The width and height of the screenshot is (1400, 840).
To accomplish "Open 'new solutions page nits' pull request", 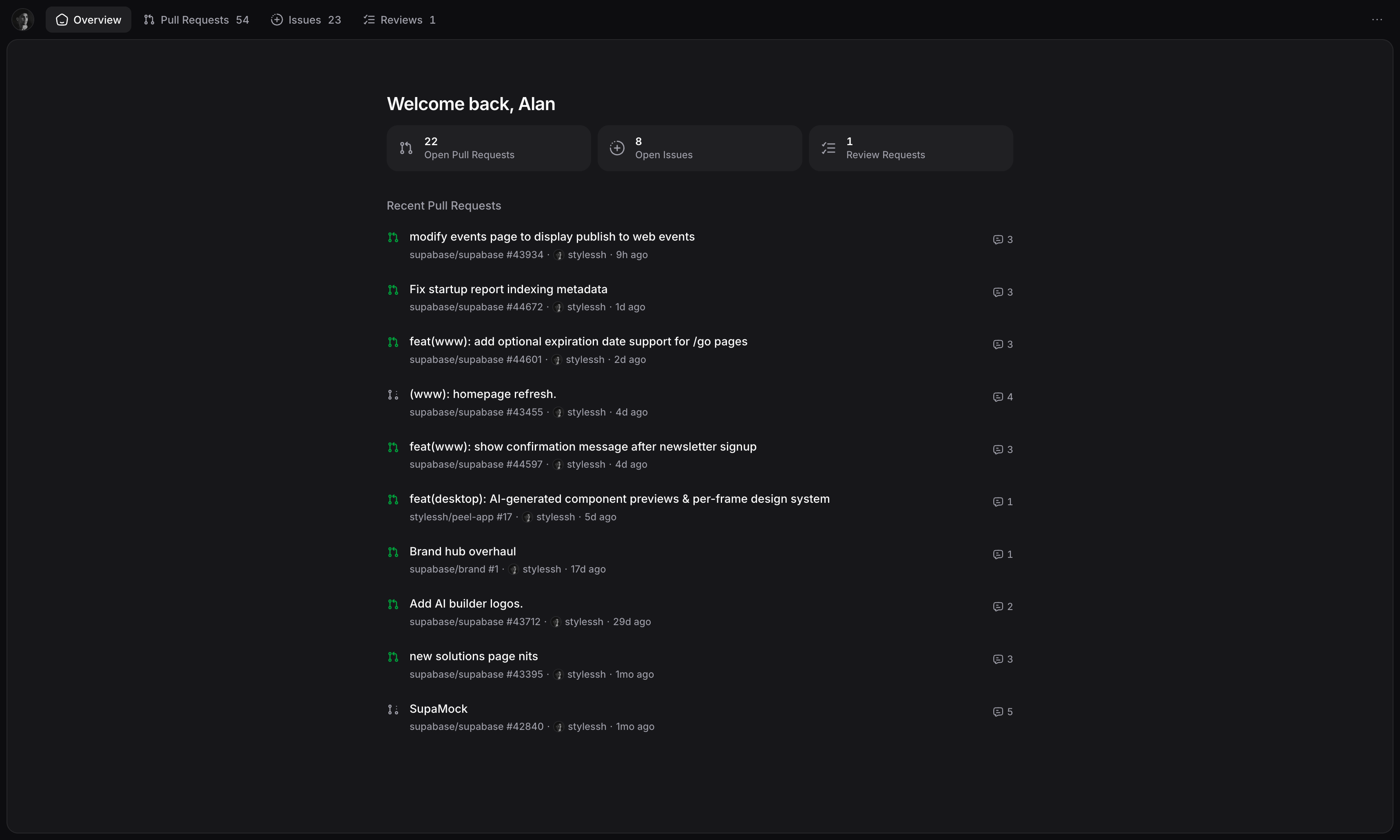I will pyautogui.click(x=473, y=656).
